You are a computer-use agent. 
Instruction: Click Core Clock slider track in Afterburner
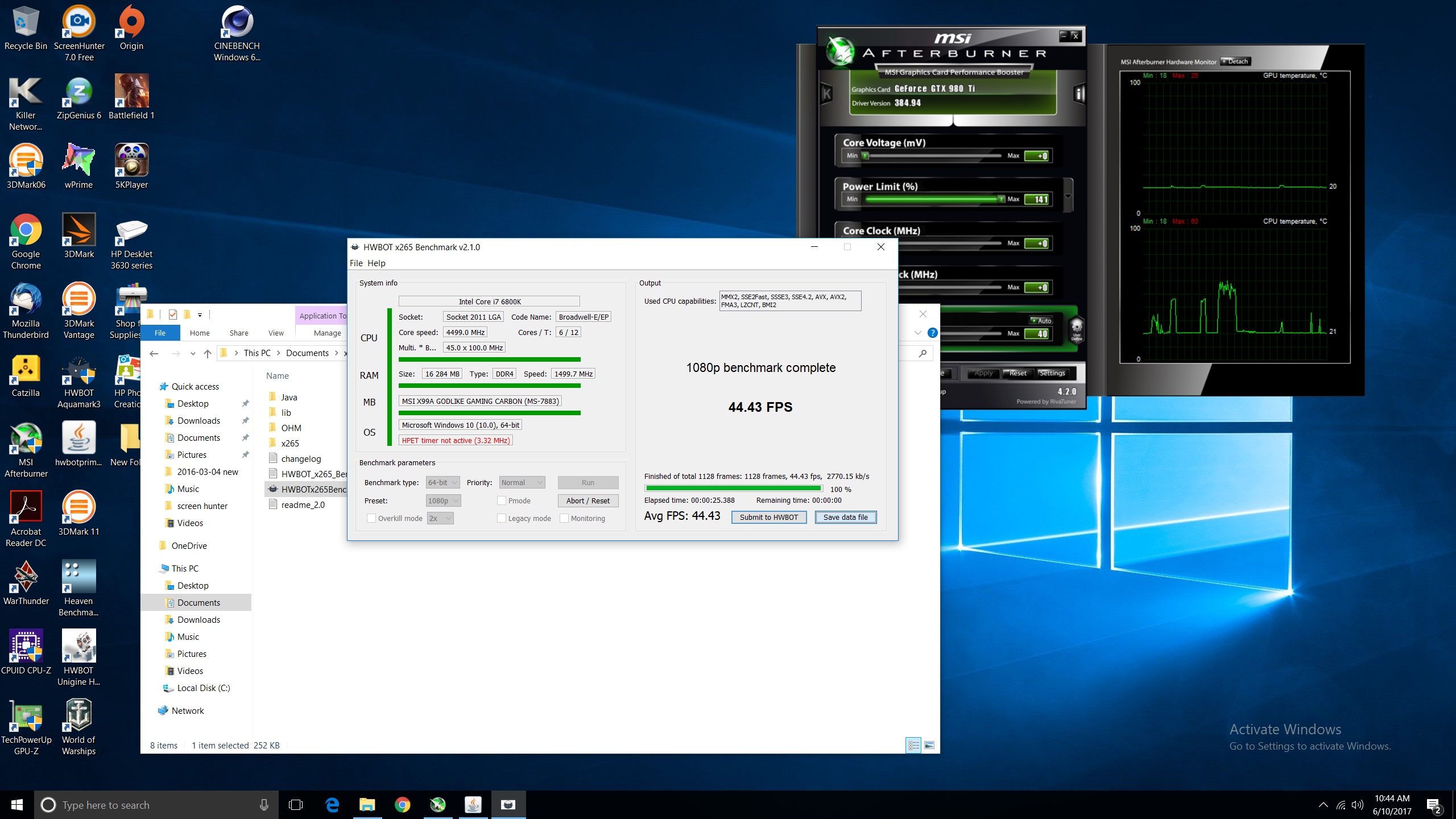coord(950,243)
